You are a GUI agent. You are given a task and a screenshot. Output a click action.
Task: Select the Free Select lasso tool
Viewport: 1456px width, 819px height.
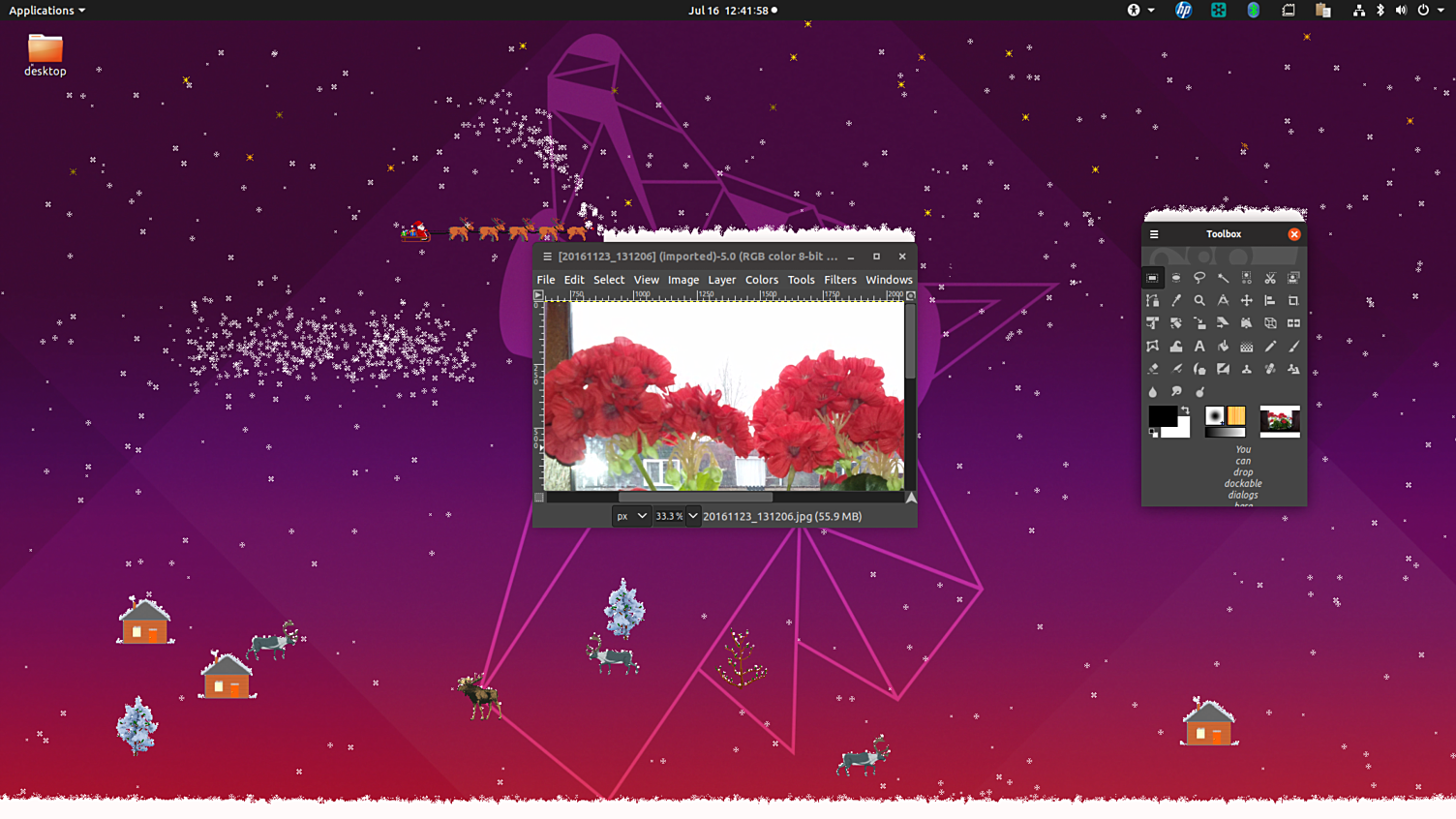pos(1199,278)
